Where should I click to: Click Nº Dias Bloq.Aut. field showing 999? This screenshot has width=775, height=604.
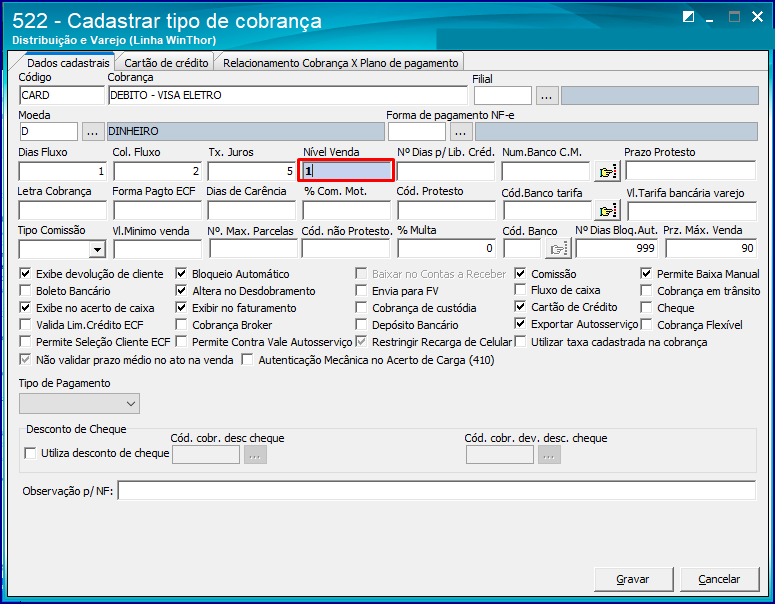click(x=616, y=249)
